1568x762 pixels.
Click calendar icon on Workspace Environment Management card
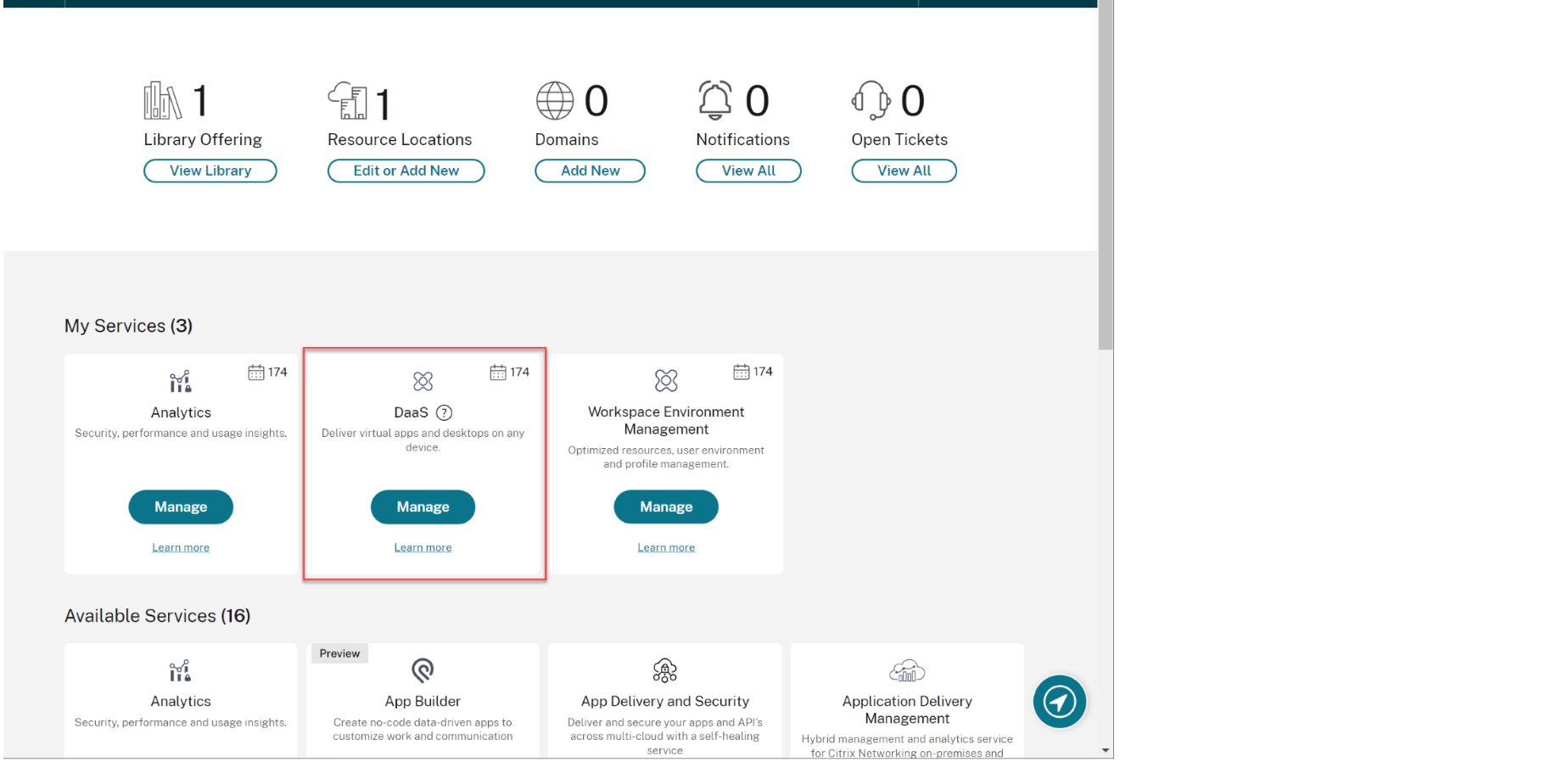pos(742,372)
